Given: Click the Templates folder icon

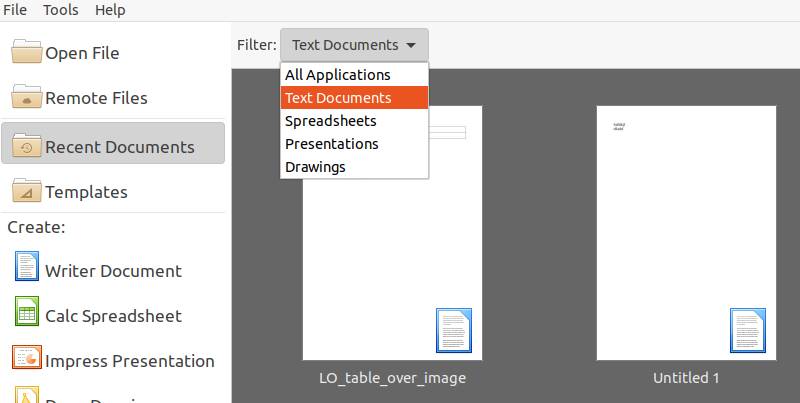Looking at the screenshot, I should (27, 190).
